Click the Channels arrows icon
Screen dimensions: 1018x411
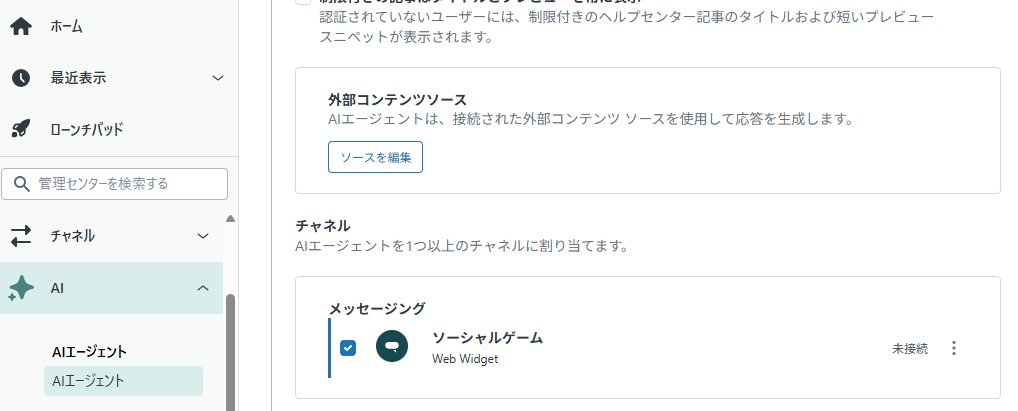click(20, 236)
